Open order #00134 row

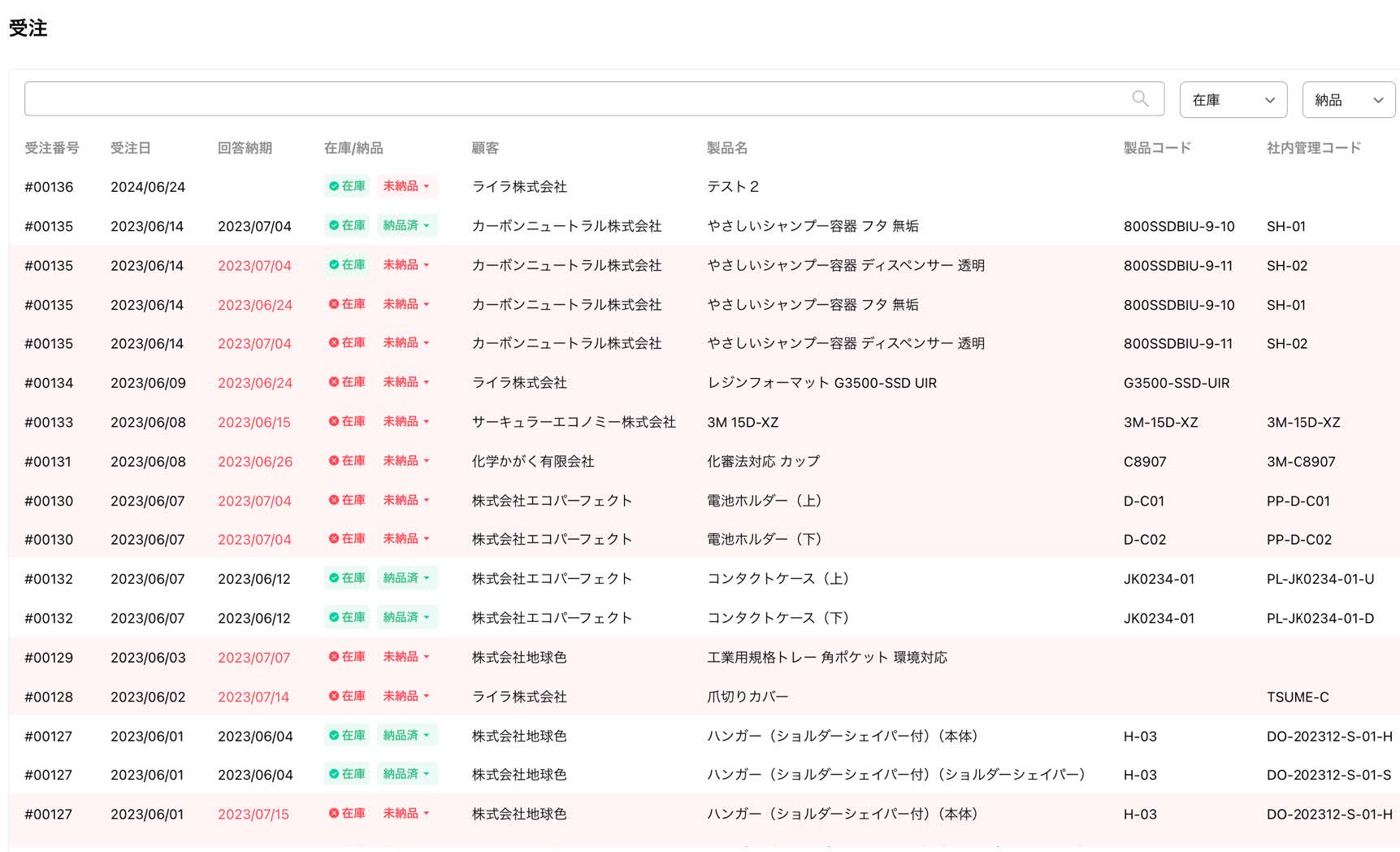49,383
